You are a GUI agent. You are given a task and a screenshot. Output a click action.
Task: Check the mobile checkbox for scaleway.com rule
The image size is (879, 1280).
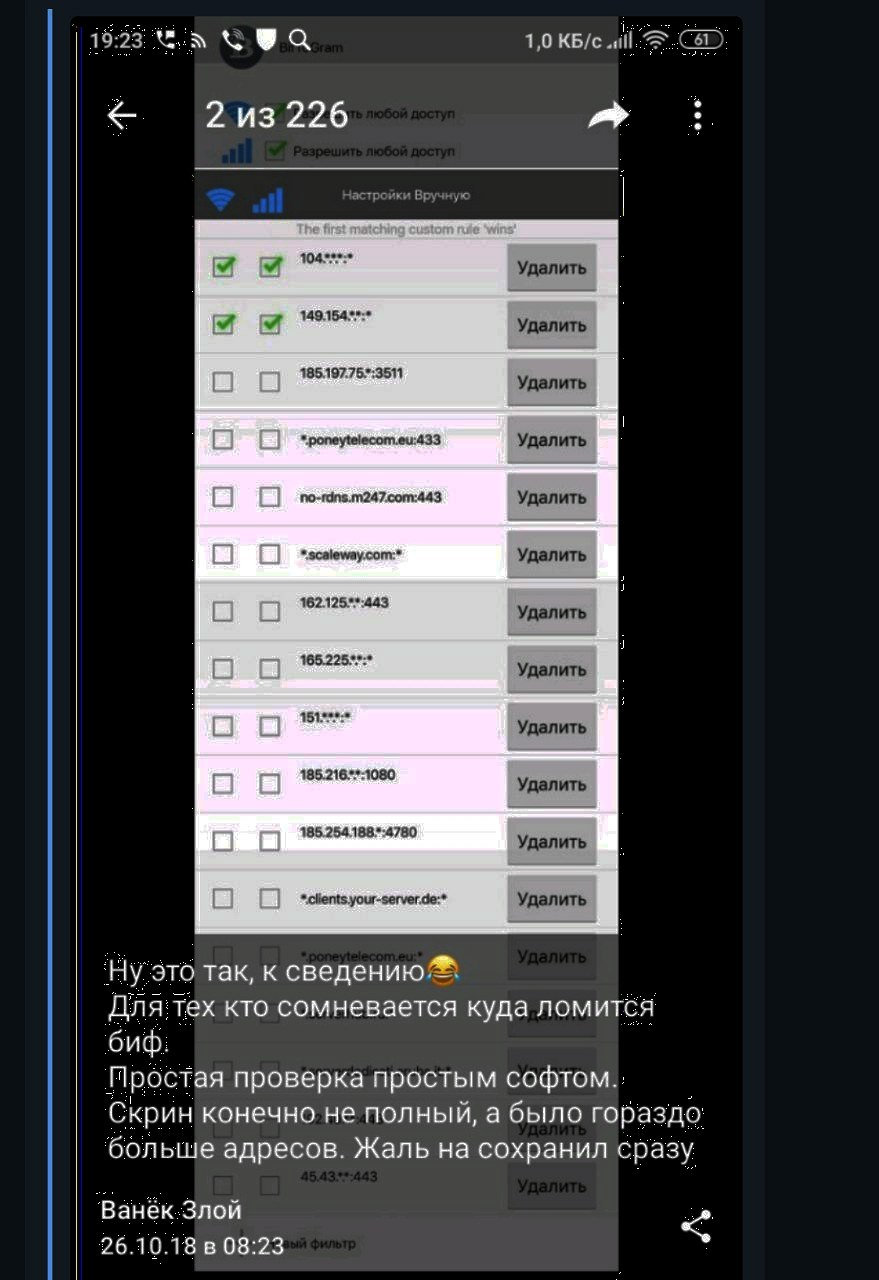[270, 555]
